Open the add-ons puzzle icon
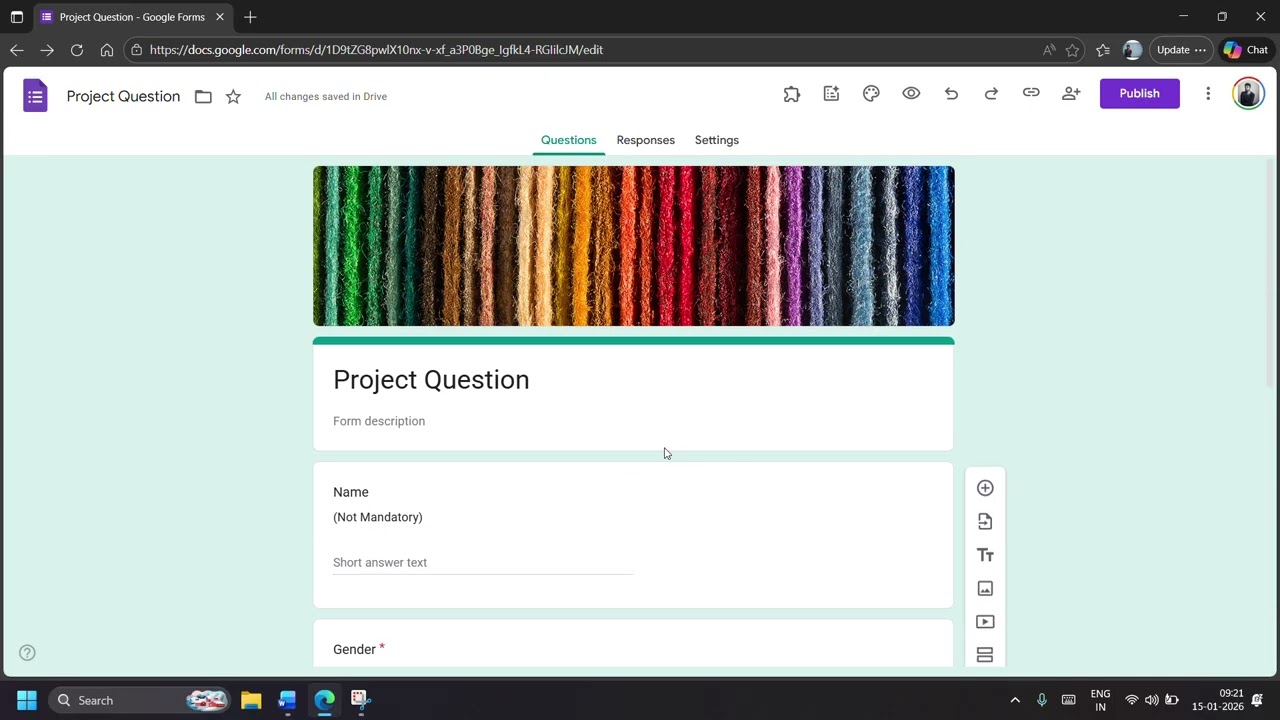The image size is (1280, 720). click(x=791, y=93)
